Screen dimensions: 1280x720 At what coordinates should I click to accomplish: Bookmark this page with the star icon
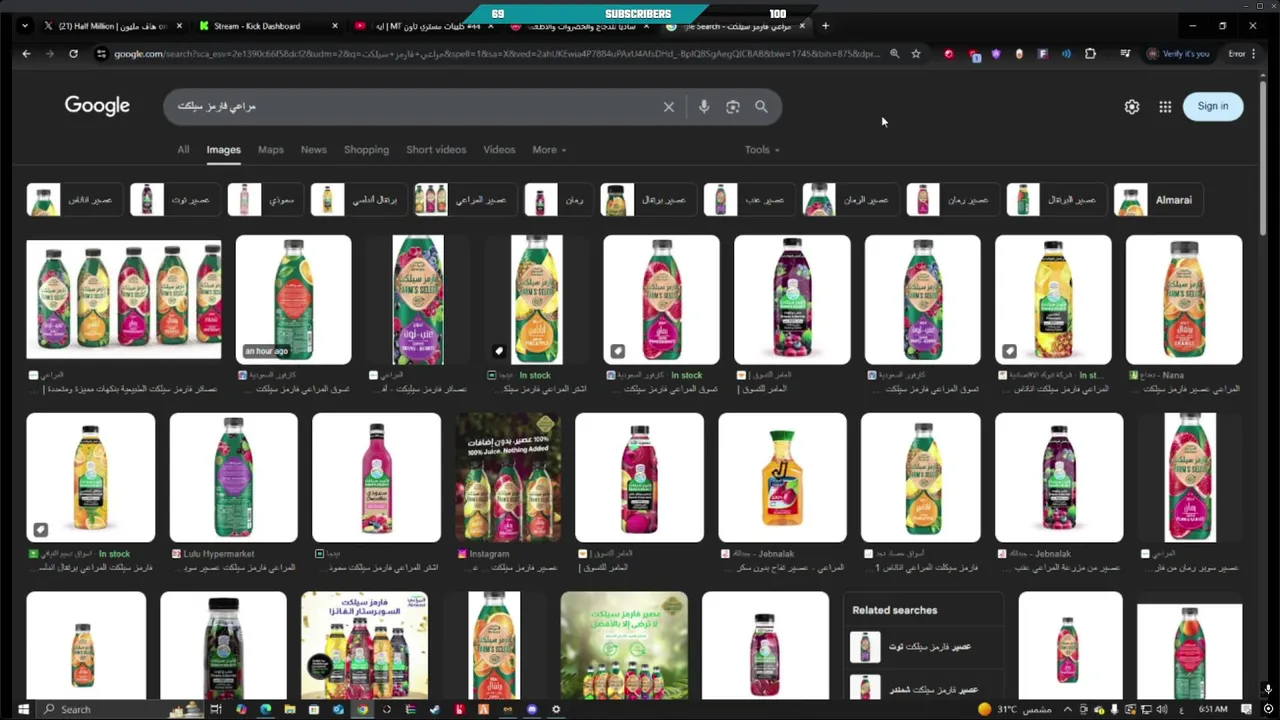coord(916,54)
